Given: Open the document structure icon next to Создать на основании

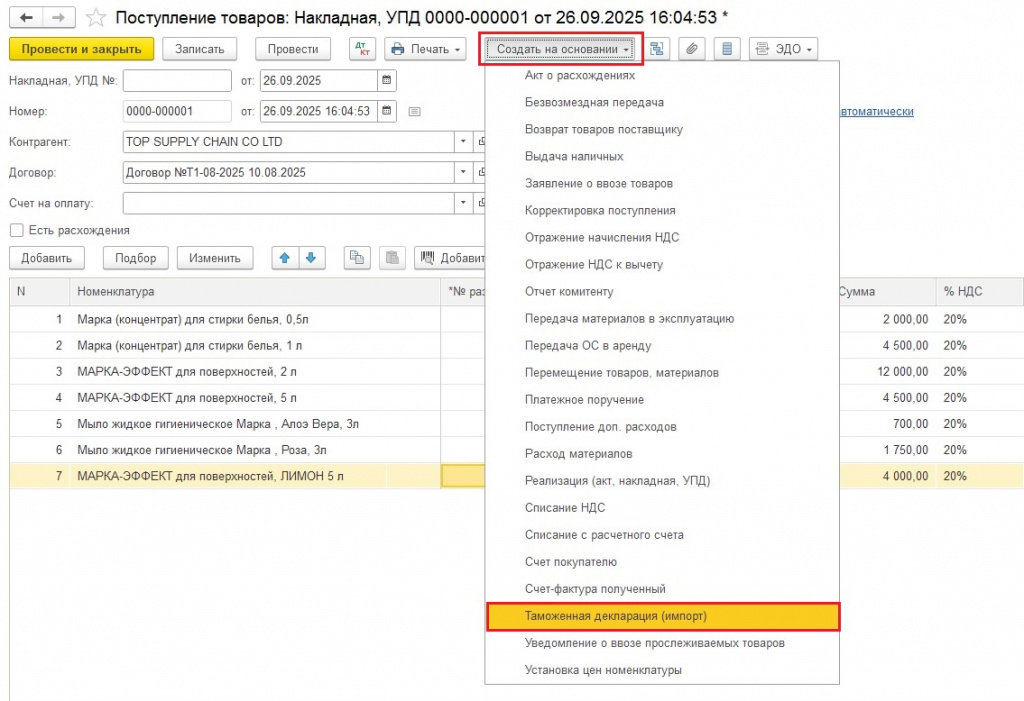Looking at the screenshot, I should [x=657, y=49].
